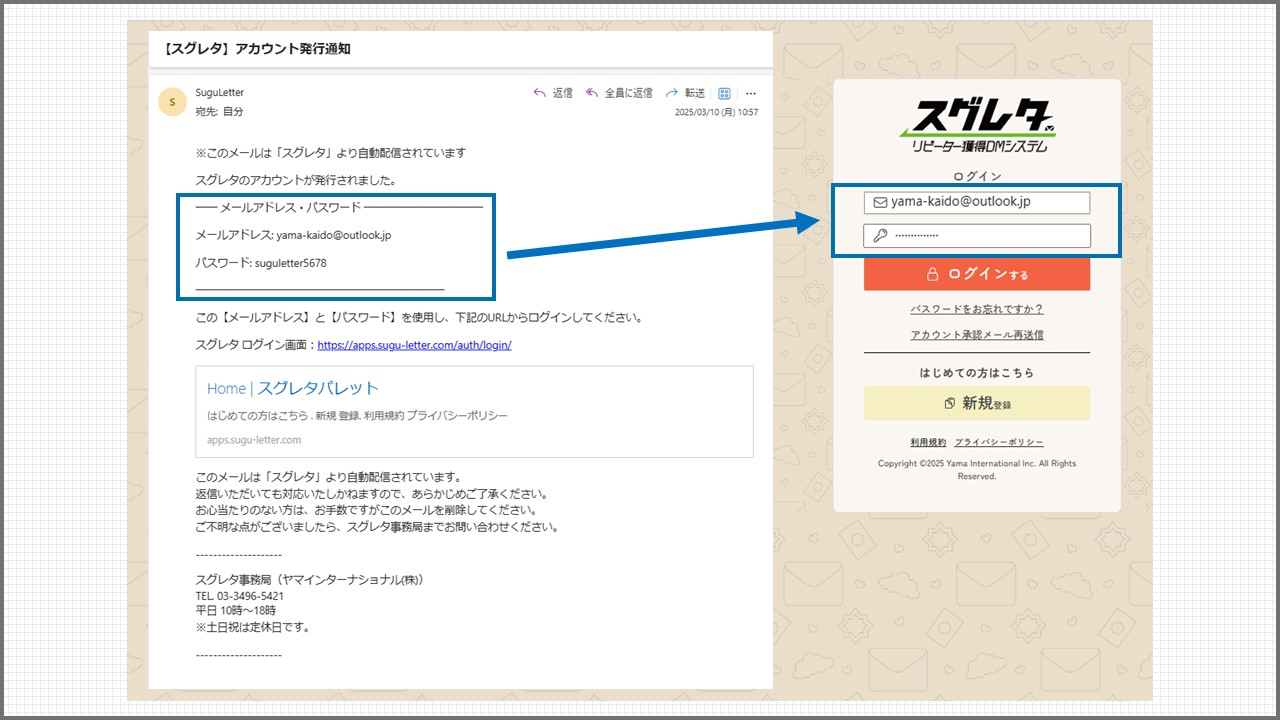Click the email address field in login form

coord(977,202)
